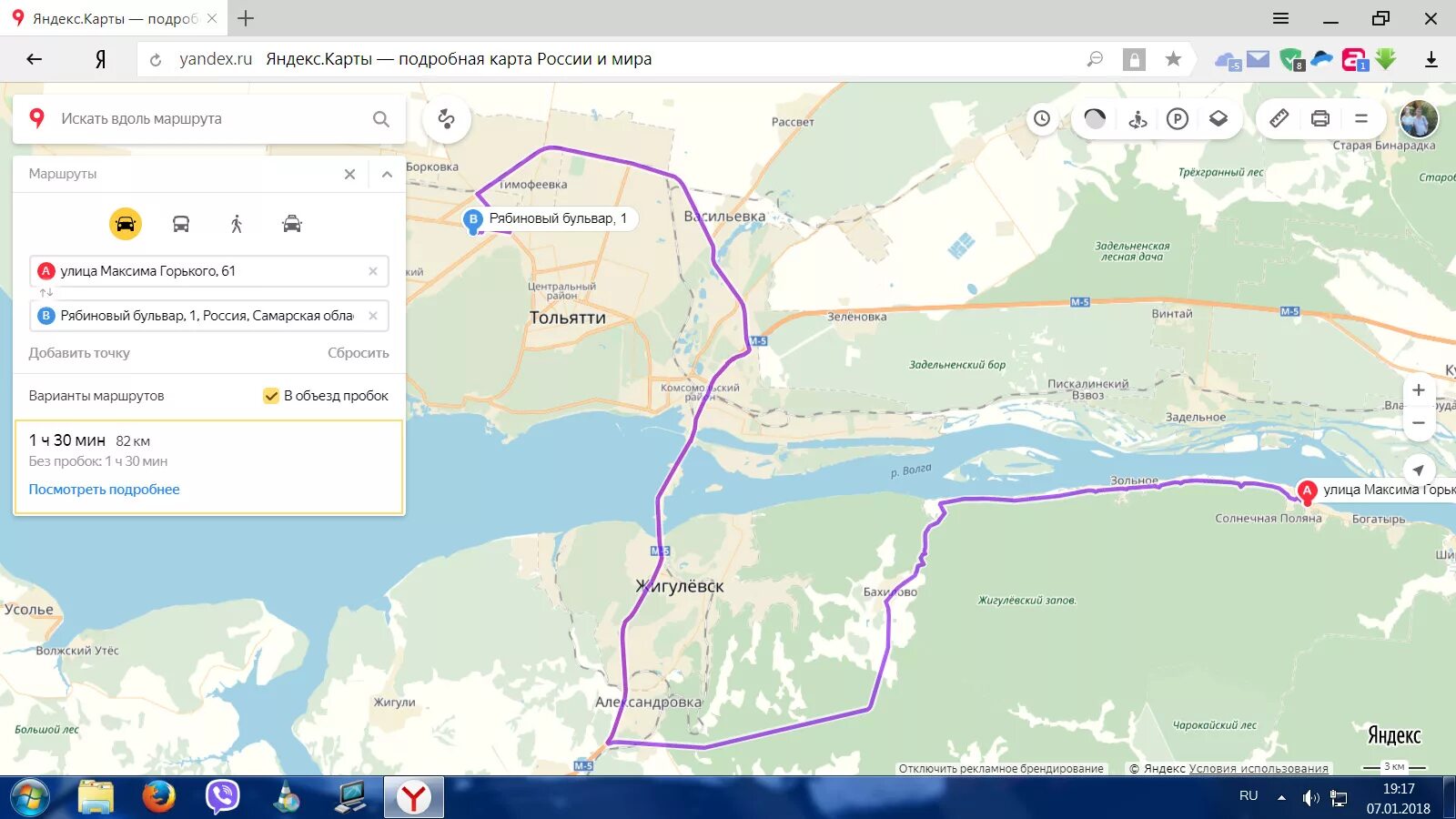Open browser downloads
1456x819 pixels.
1431,59
